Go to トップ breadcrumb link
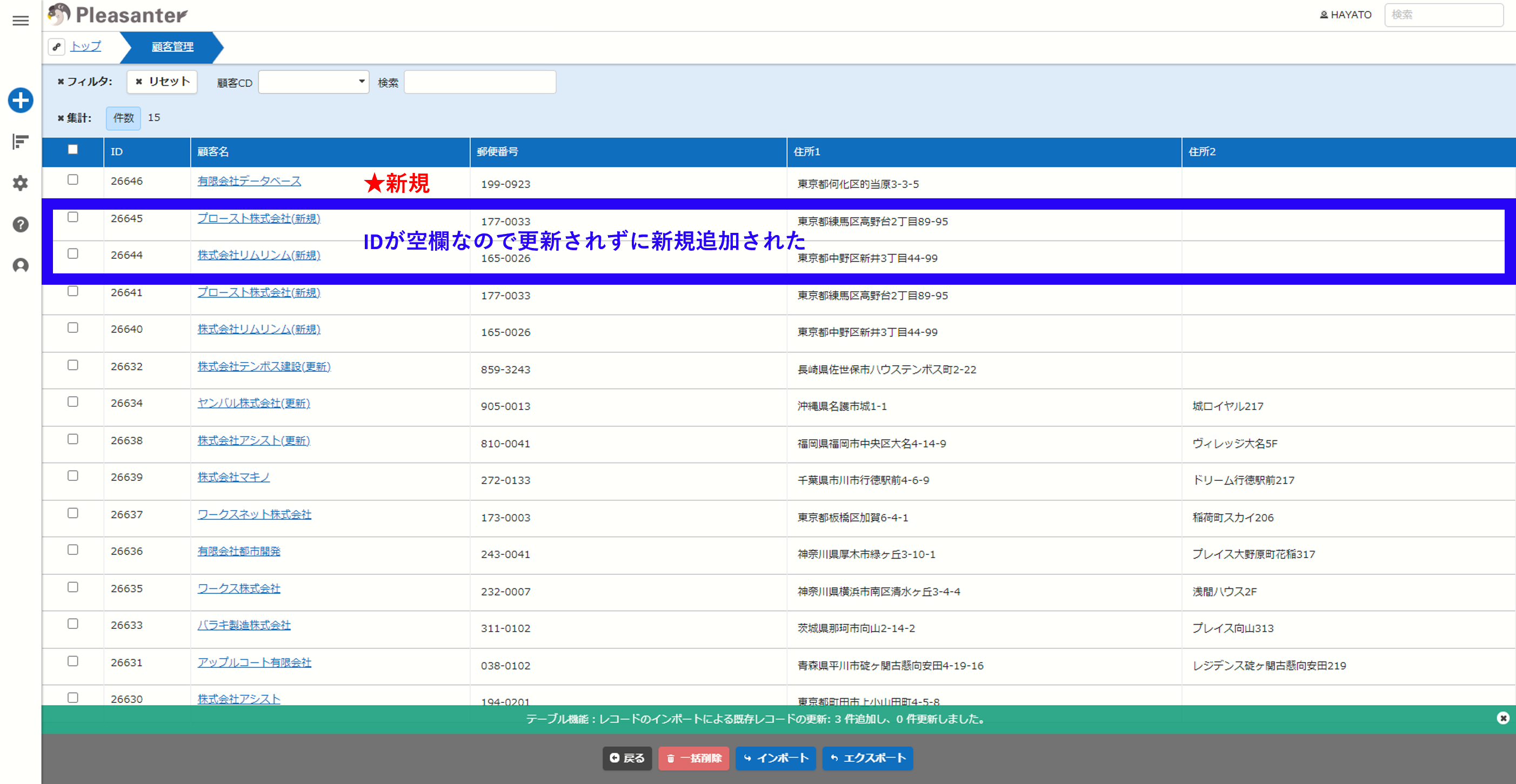 [x=86, y=46]
